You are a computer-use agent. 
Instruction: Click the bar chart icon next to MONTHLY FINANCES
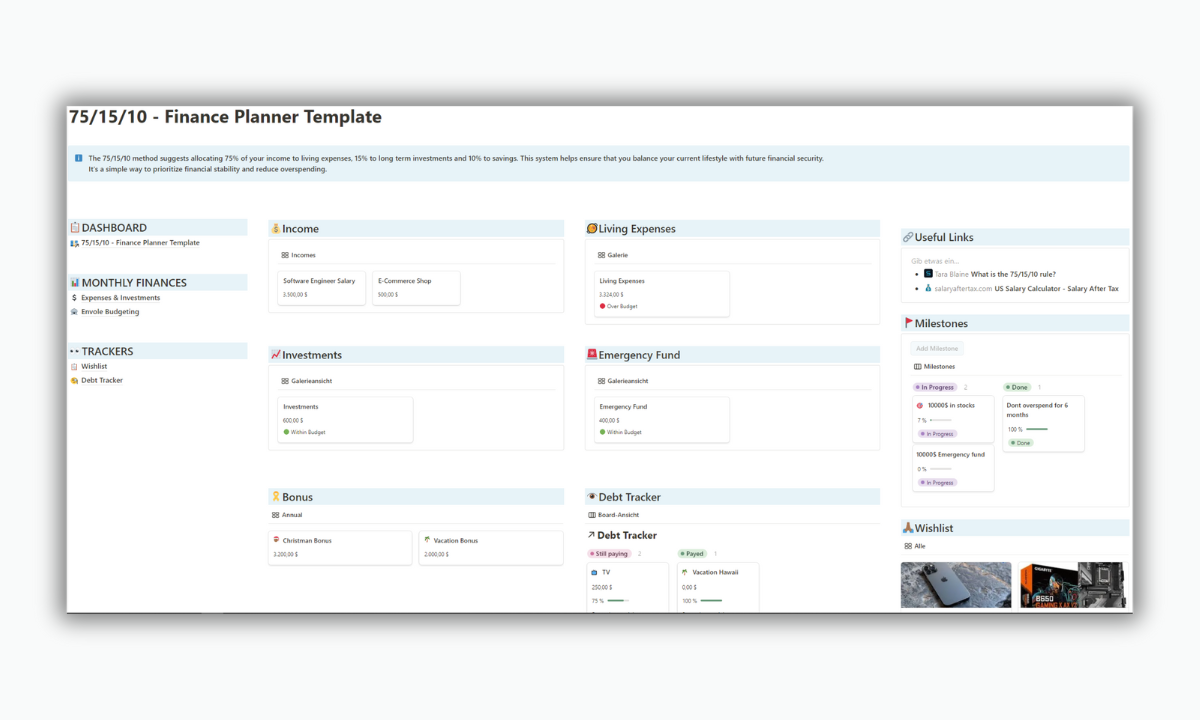pyautogui.click(x=72, y=282)
